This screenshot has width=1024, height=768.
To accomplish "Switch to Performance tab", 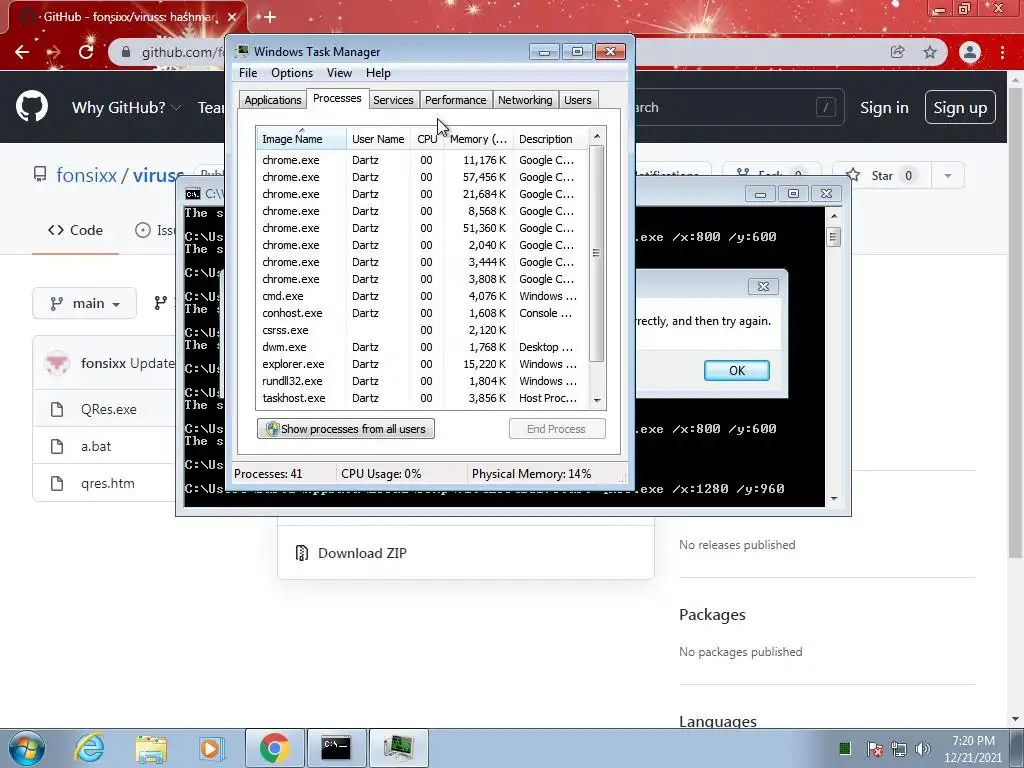I will point(456,100).
